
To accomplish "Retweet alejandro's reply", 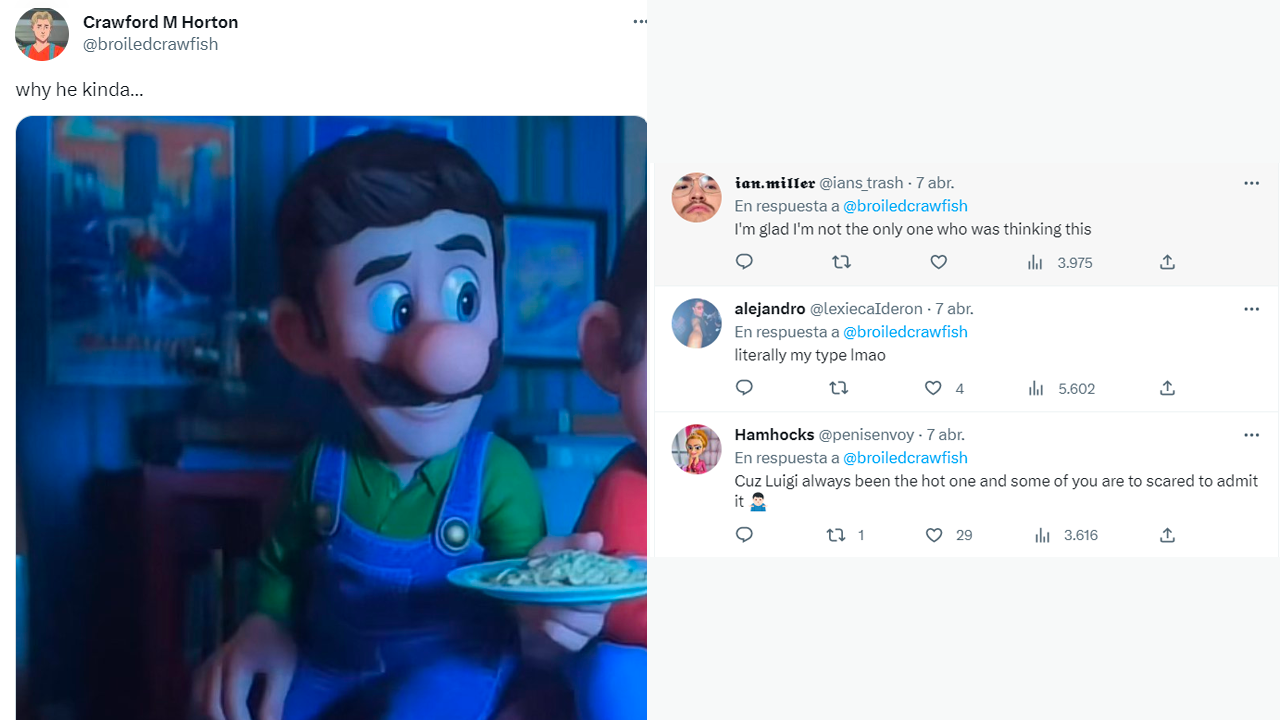I will coord(839,388).
